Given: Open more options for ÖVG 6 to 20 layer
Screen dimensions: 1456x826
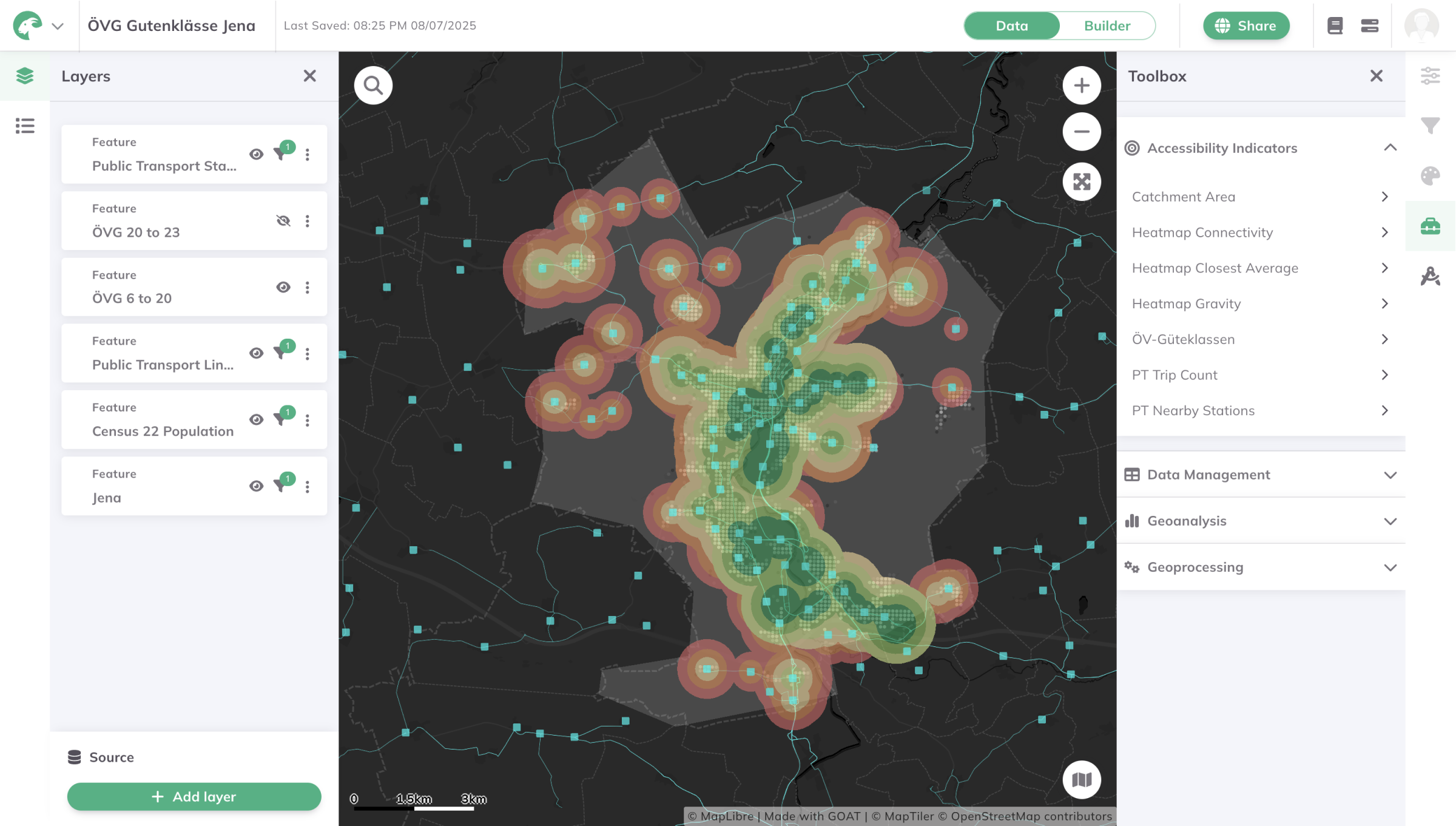Looking at the screenshot, I should pos(308,287).
